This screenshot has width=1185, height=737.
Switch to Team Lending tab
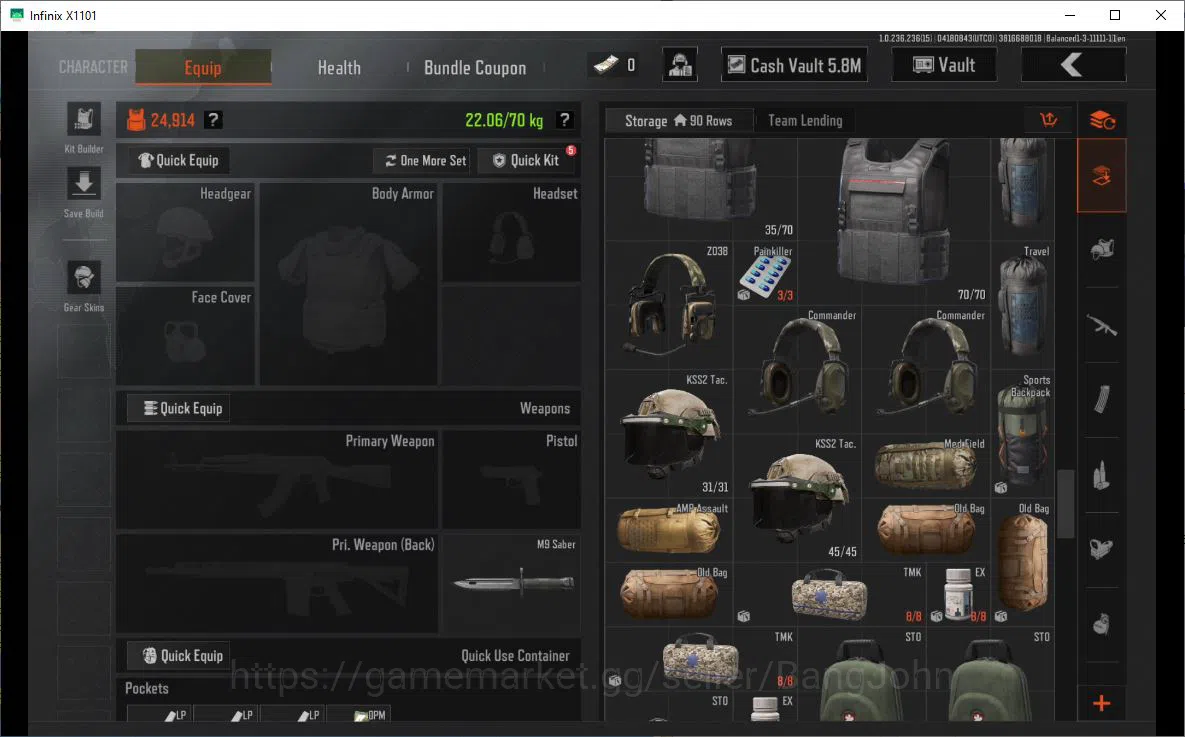tap(805, 120)
